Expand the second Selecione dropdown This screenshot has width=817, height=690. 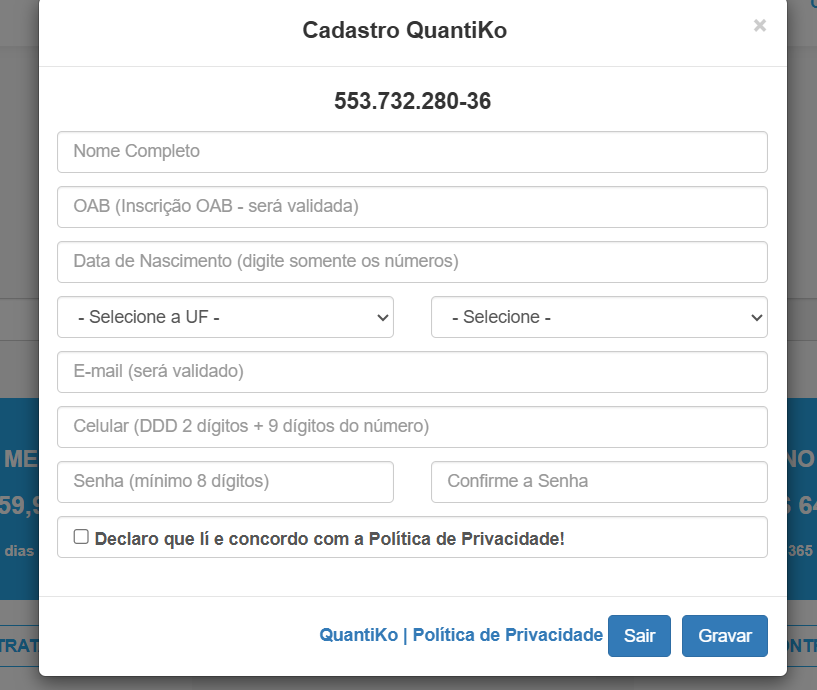pos(599,317)
